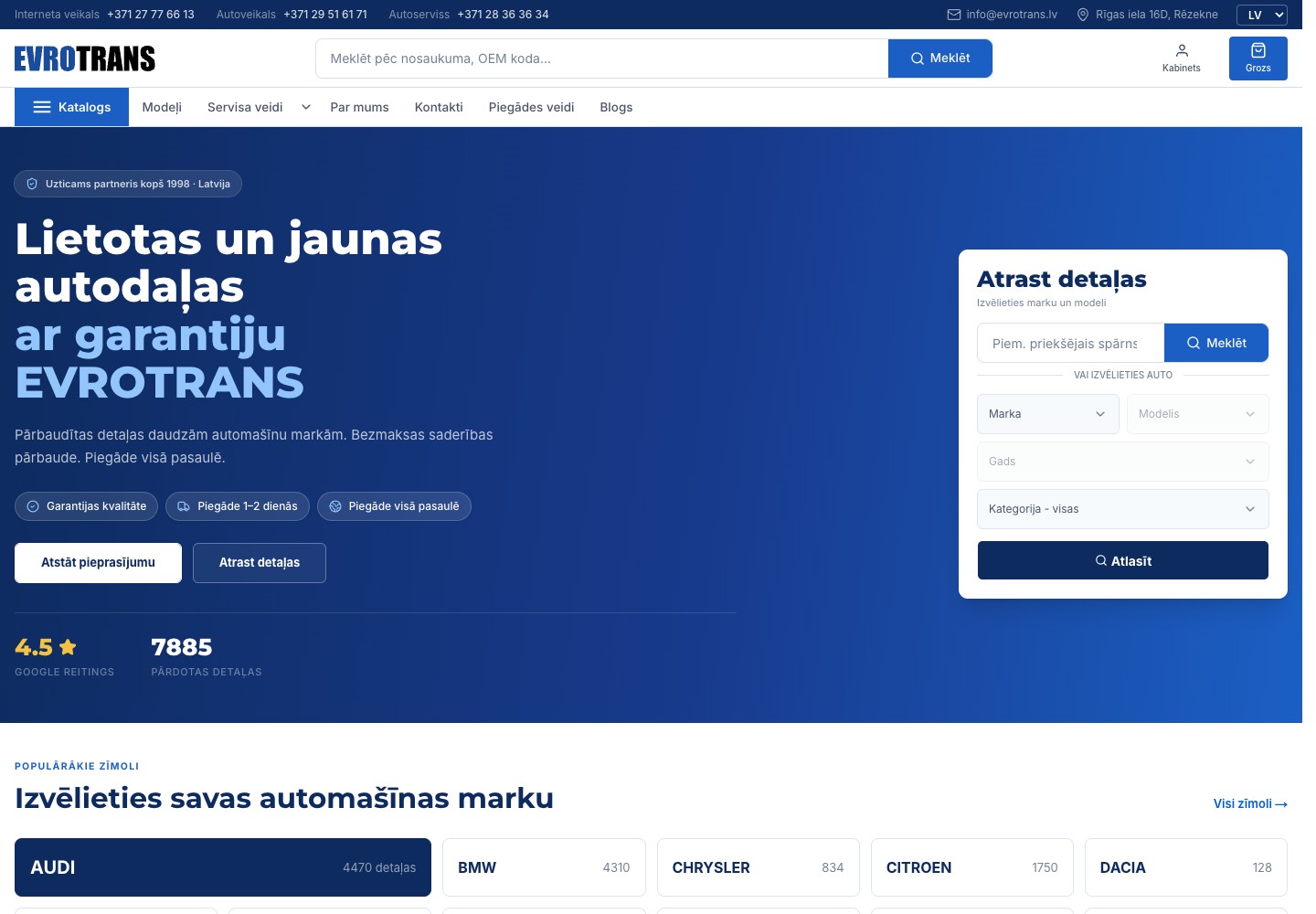Click the shield icon in trusted partner badge
This screenshot has height=914, width=1316.
point(32,184)
